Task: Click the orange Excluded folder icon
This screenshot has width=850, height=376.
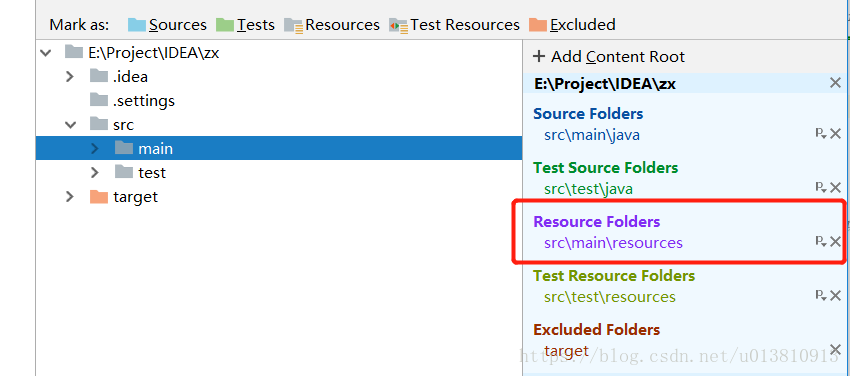Action: (x=538, y=25)
